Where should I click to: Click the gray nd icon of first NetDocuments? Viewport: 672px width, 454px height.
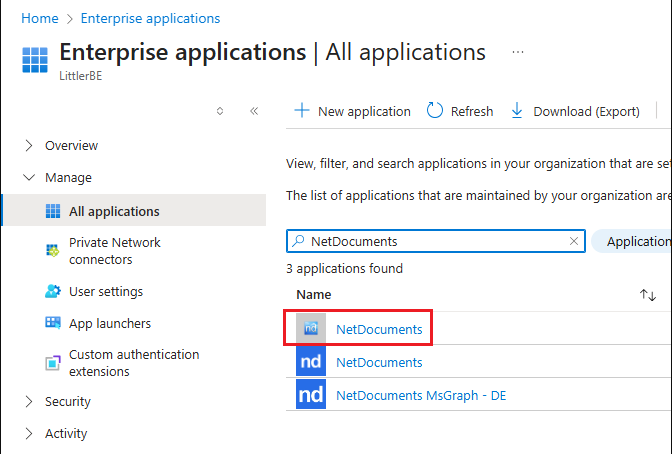click(x=311, y=328)
